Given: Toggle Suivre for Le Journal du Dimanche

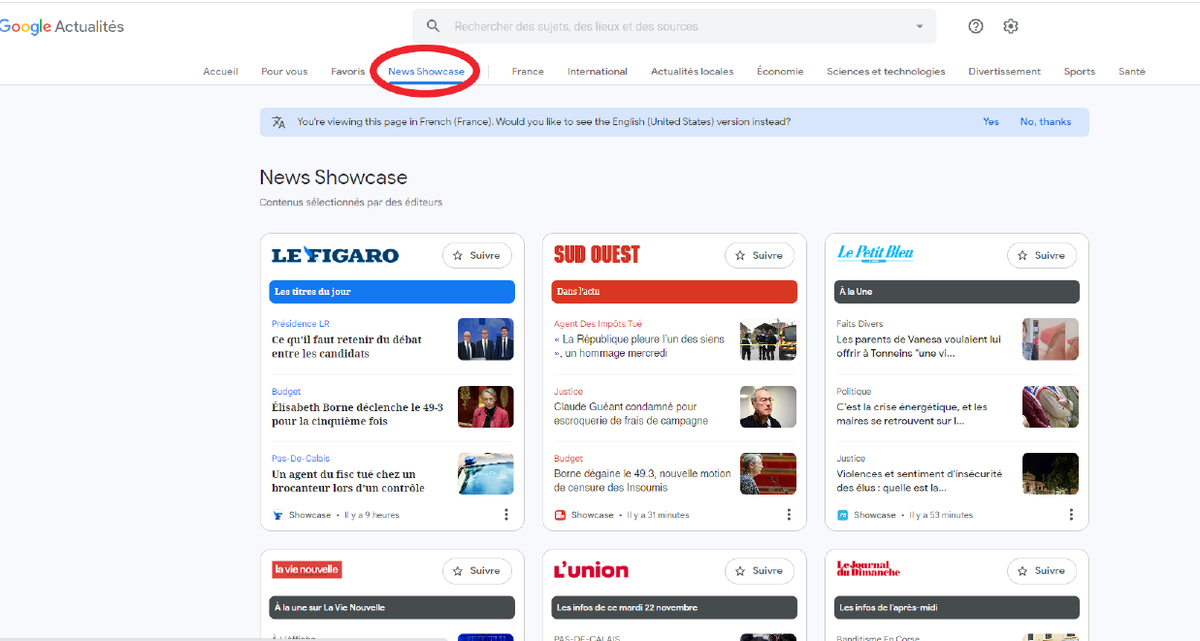Looking at the screenshot, I should click(1041, 571).
